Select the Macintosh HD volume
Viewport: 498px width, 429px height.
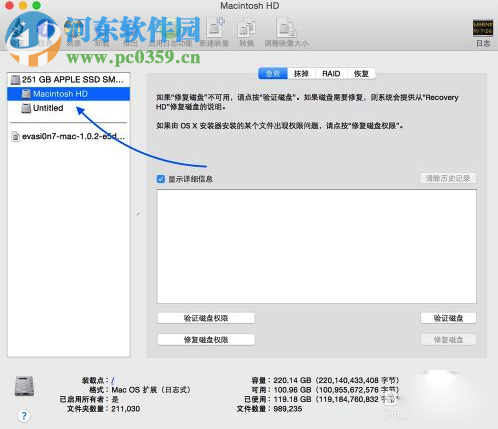[69, 94]
